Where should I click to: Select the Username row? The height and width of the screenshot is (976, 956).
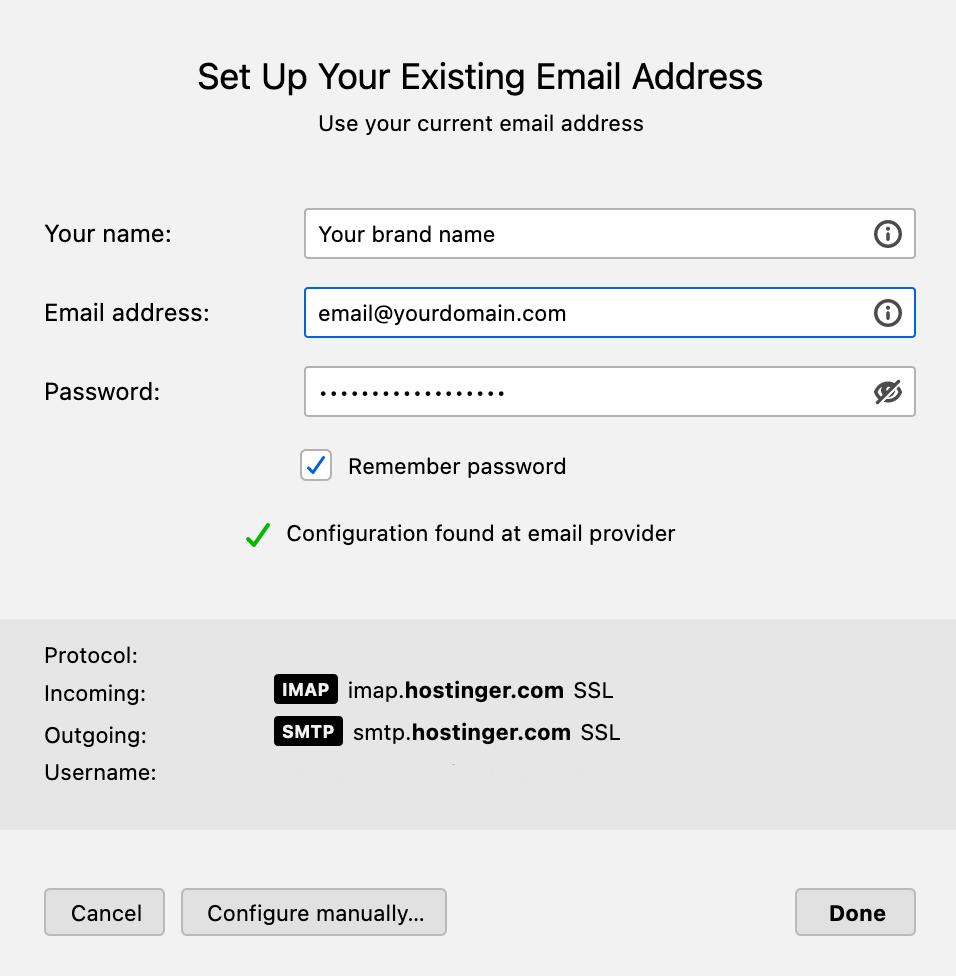coord(100,772)
